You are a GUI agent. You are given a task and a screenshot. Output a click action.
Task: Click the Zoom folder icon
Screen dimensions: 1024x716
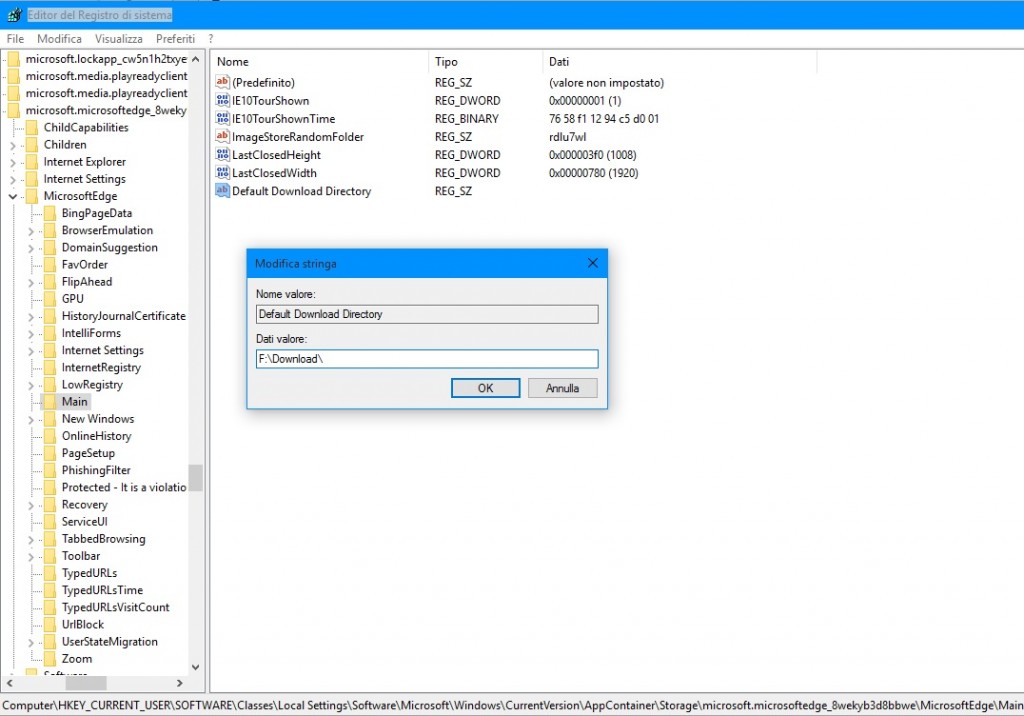coord(50,659)
